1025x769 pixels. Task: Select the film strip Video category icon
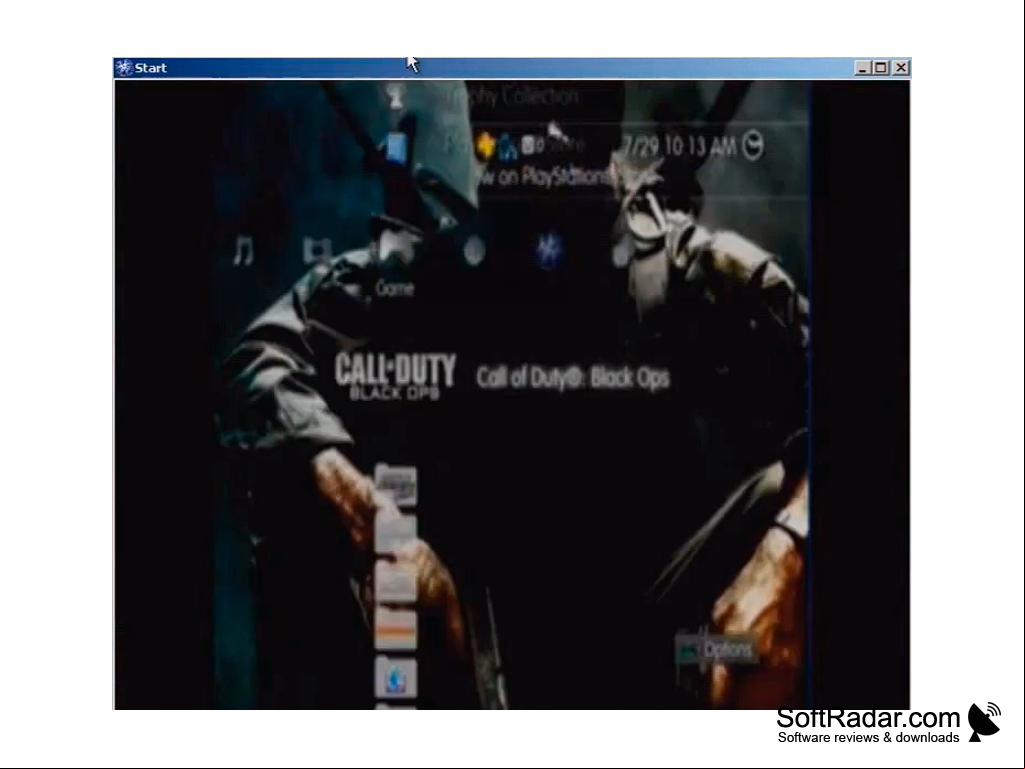318,250
